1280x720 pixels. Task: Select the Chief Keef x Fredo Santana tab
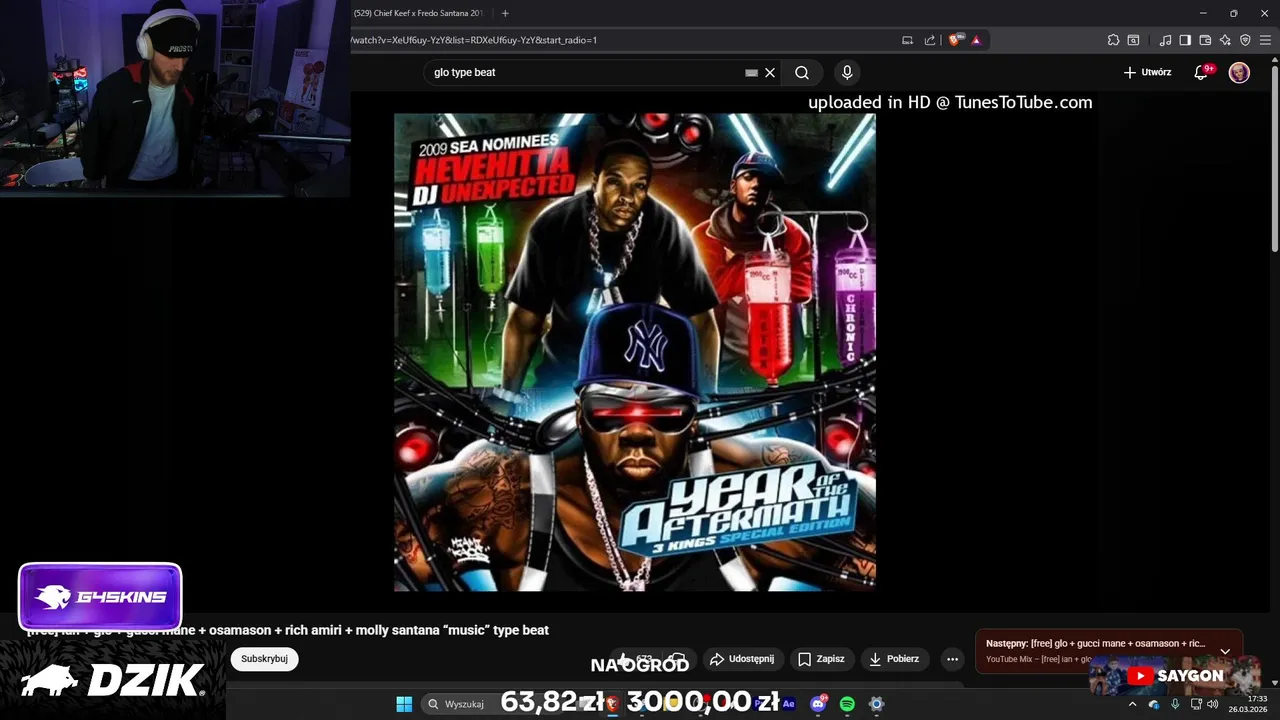[x=418, y=13]
